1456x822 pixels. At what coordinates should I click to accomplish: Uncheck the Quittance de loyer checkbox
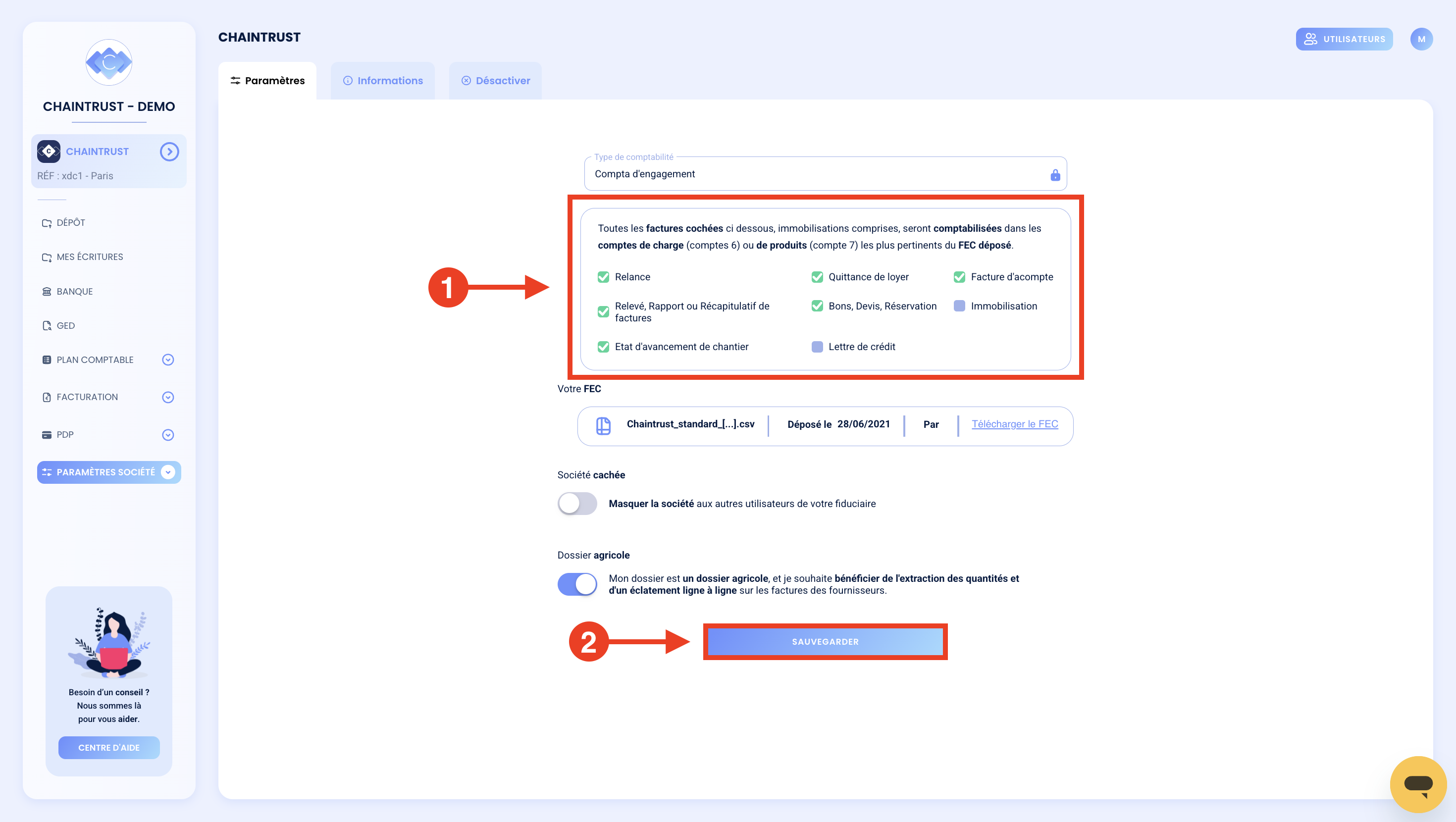817,277
